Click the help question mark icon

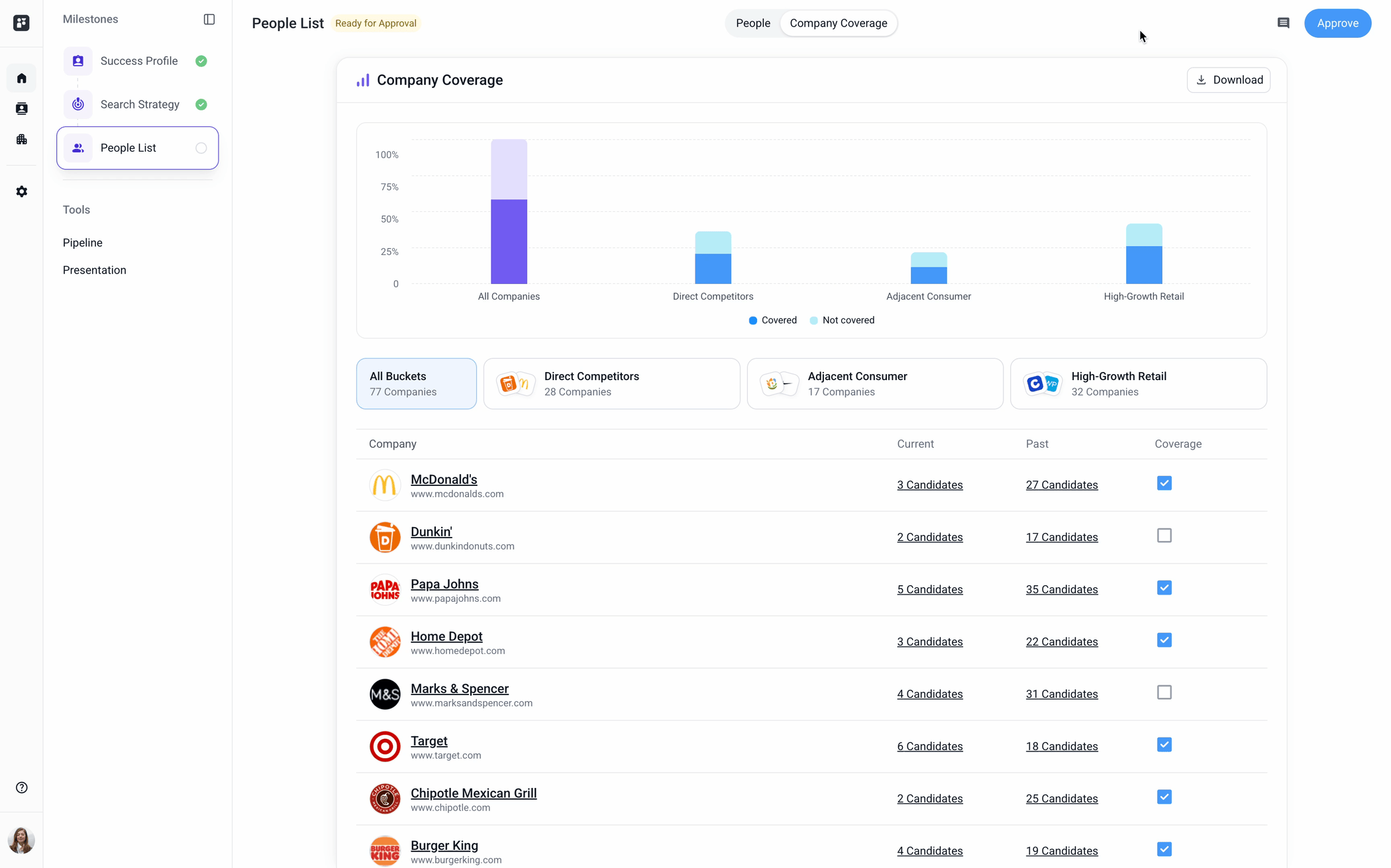[22, 787]
